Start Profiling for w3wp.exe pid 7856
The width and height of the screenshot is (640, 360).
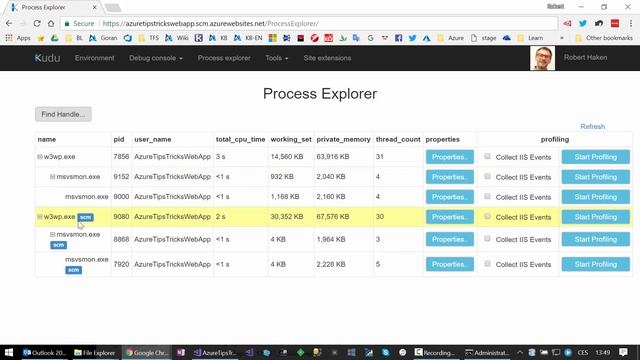596,157
